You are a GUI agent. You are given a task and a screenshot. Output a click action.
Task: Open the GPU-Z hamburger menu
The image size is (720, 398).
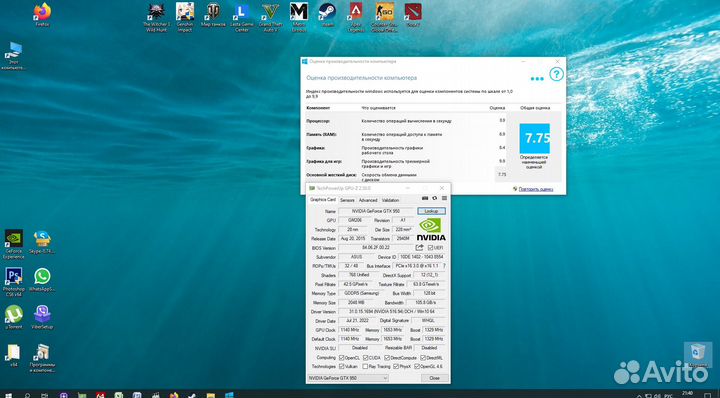444,198
